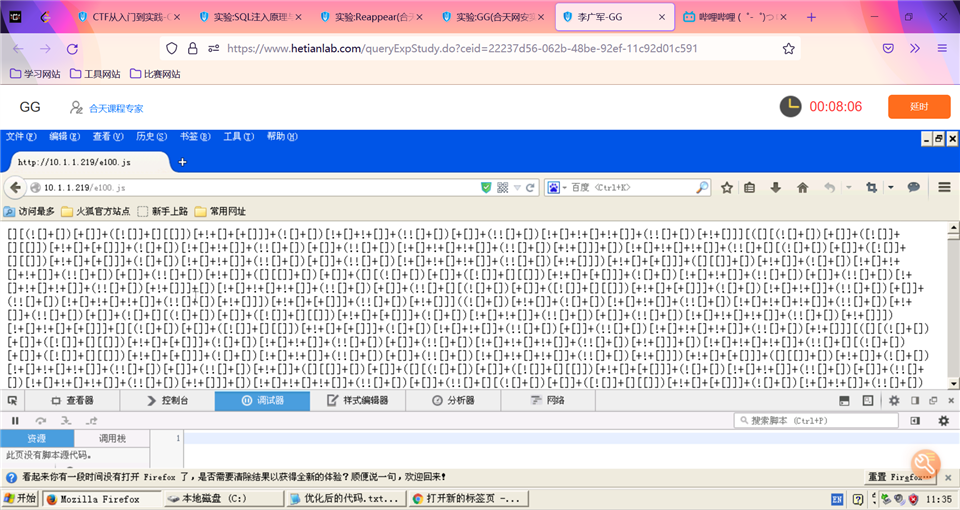Switch to the 控制台 console devtools tab

pyautogui.click(x=168, y=400)
